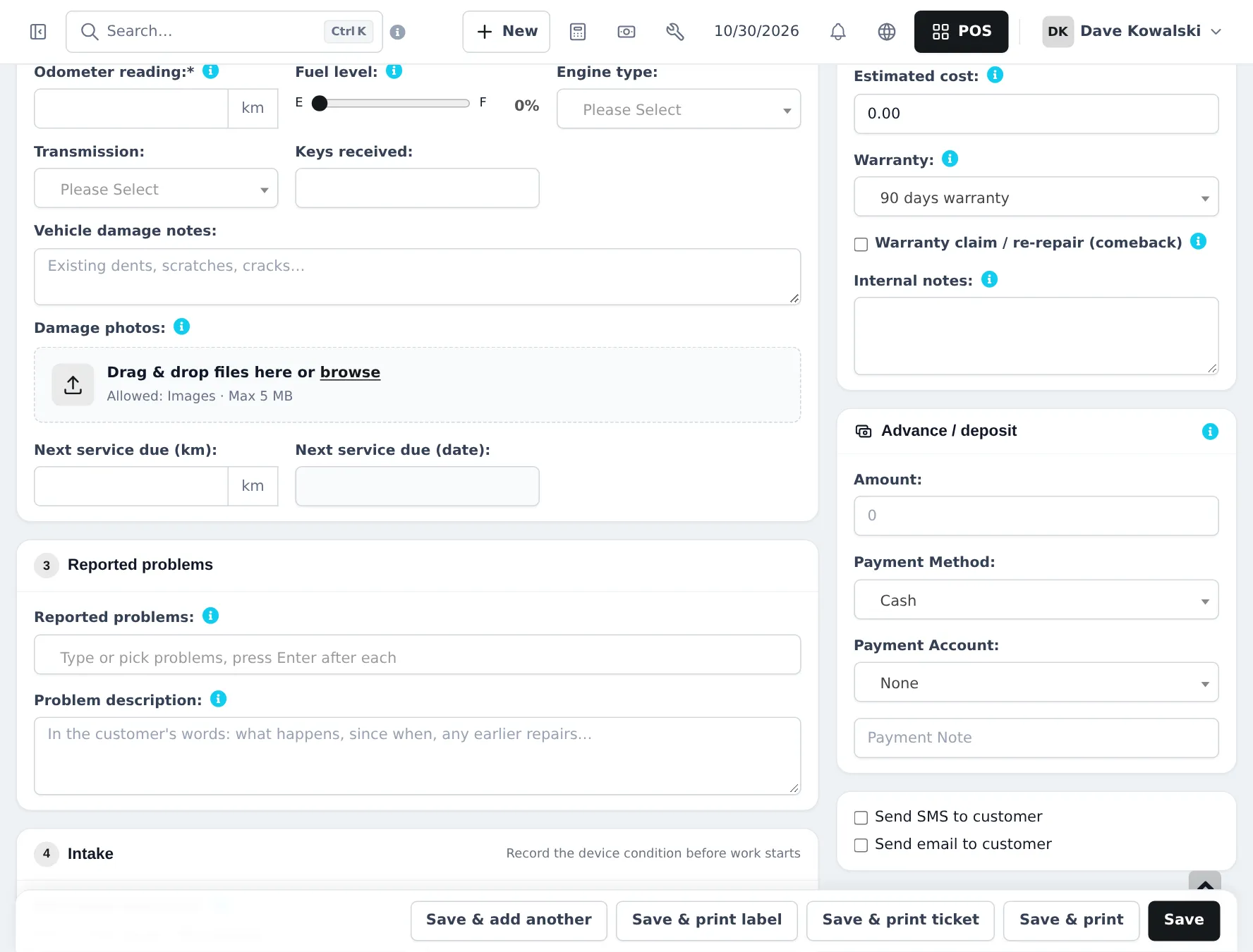Open Dave Kowalski user menu
Screen dimensions: 1253x952
point(1132,32)
